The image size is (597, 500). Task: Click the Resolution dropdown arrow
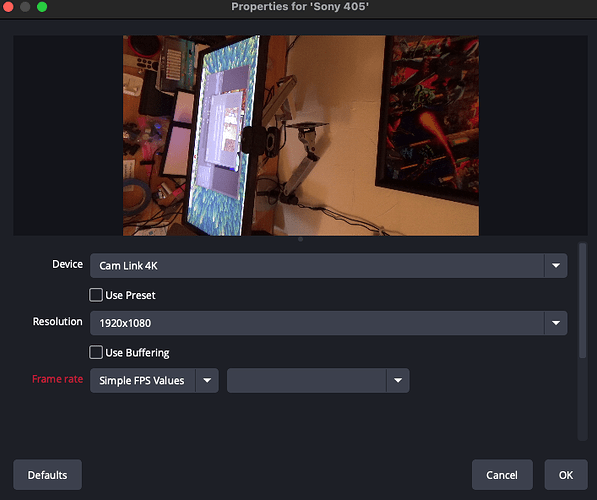click(555, 323)
